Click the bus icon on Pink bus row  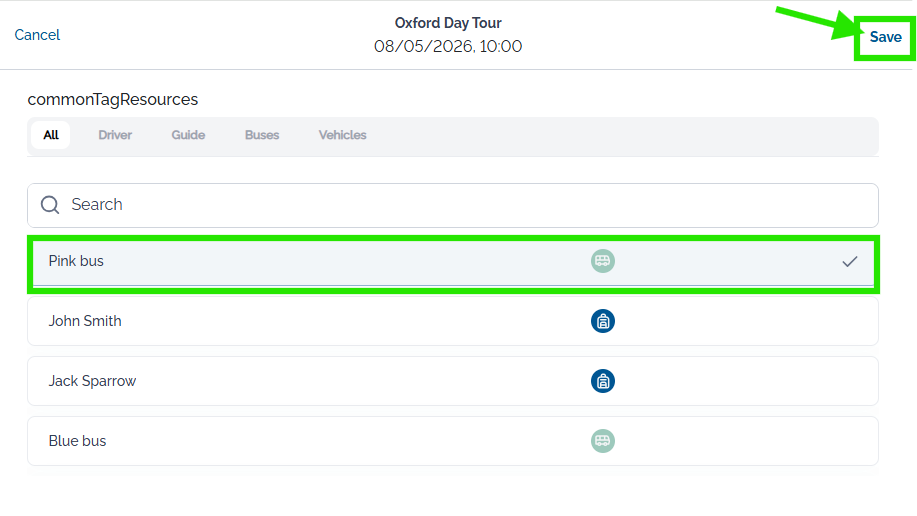[x=602, y=261]
